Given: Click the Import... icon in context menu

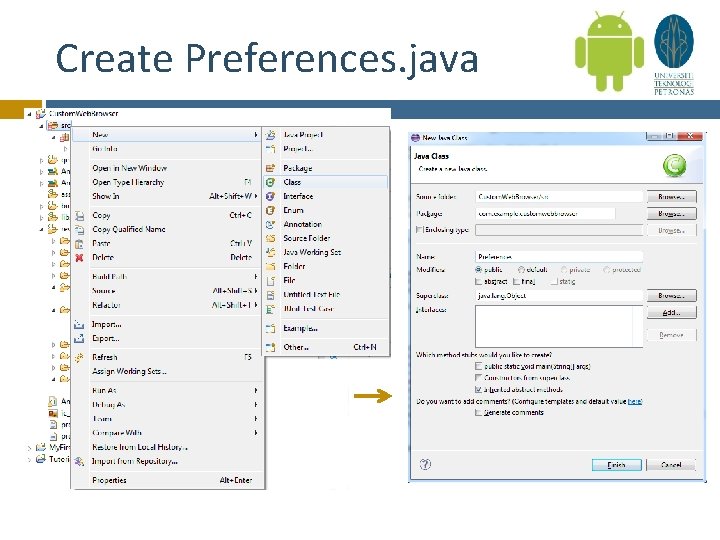Looking at the screenshot, I should point(79,324).
